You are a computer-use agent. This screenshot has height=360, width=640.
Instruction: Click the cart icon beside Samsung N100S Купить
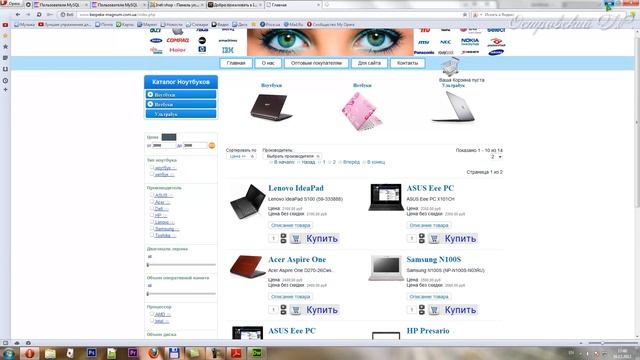pos(434,310)
